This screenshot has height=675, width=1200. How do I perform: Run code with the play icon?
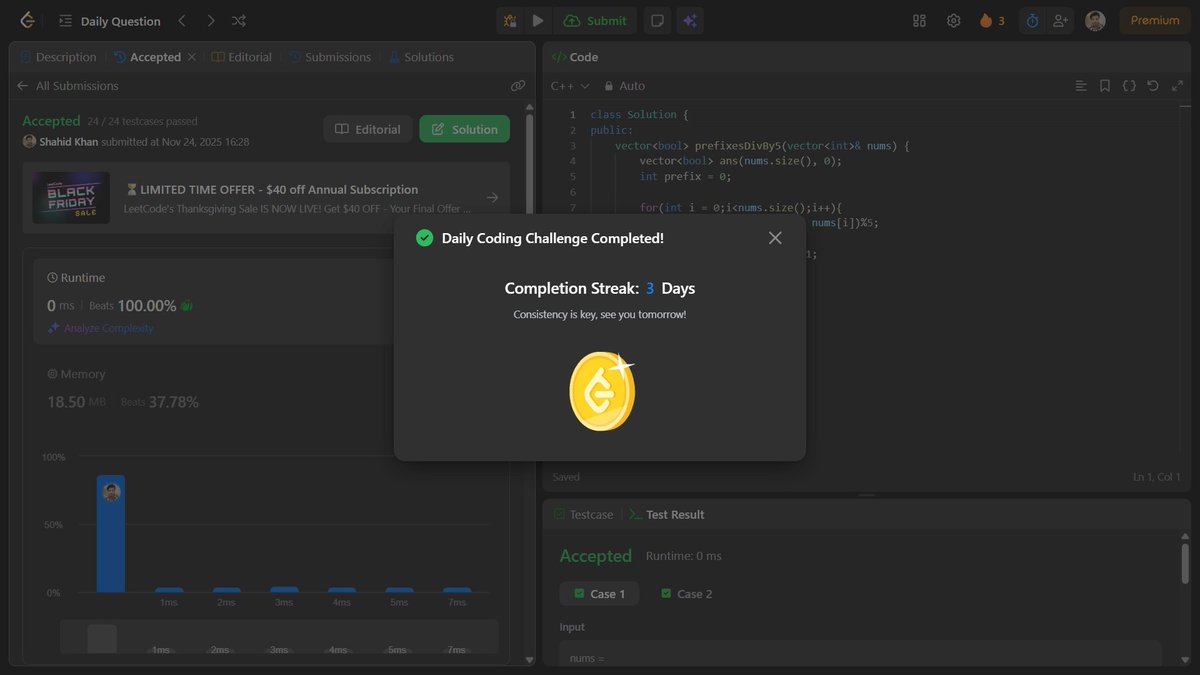(538, 21)
